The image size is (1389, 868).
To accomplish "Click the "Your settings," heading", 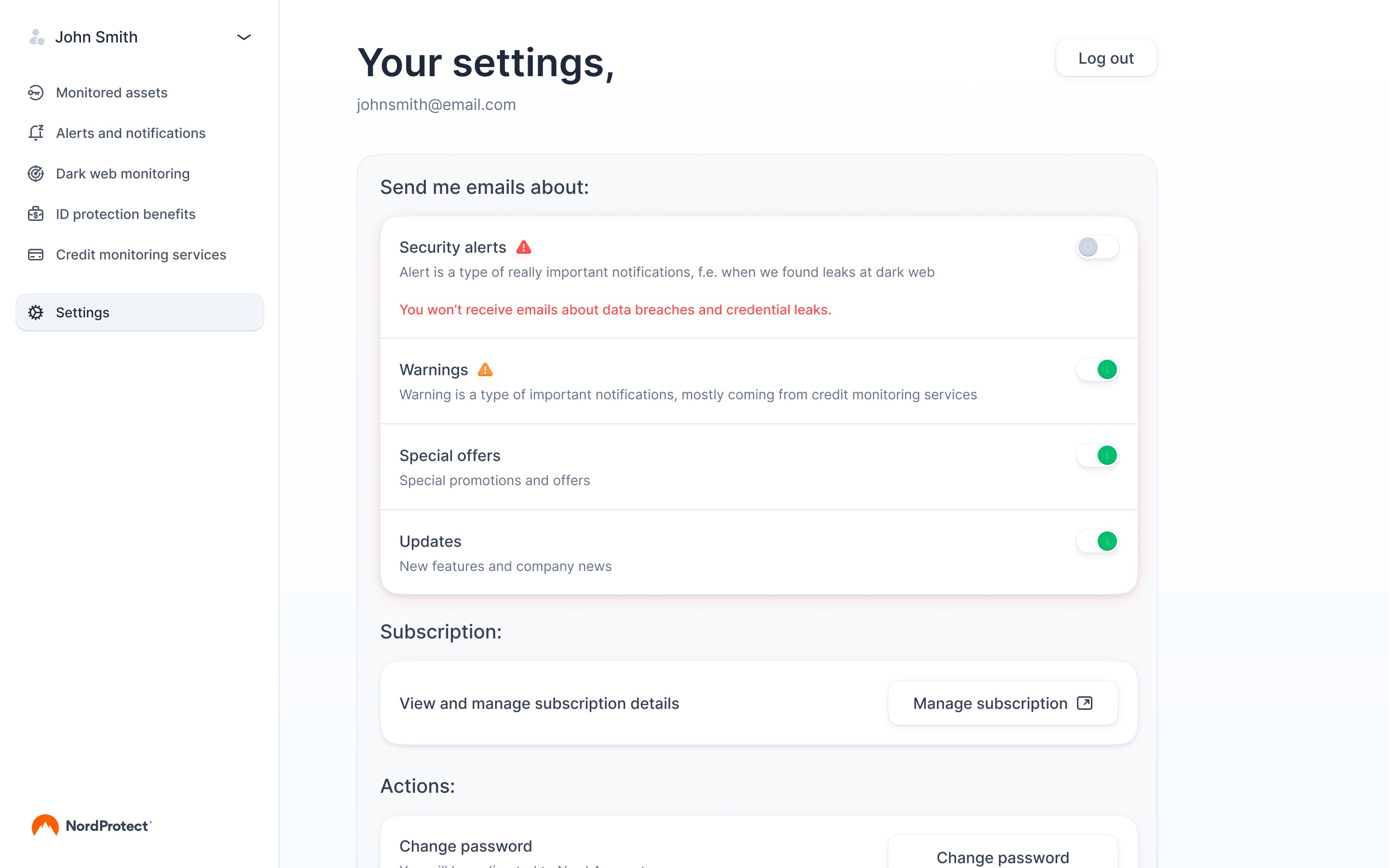I will pyautogui.click(x=486, y=63).
